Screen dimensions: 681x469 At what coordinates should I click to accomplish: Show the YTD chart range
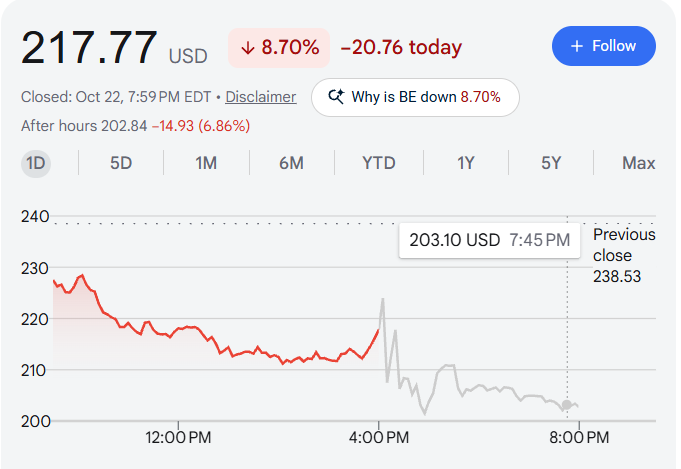coord(379,163)
